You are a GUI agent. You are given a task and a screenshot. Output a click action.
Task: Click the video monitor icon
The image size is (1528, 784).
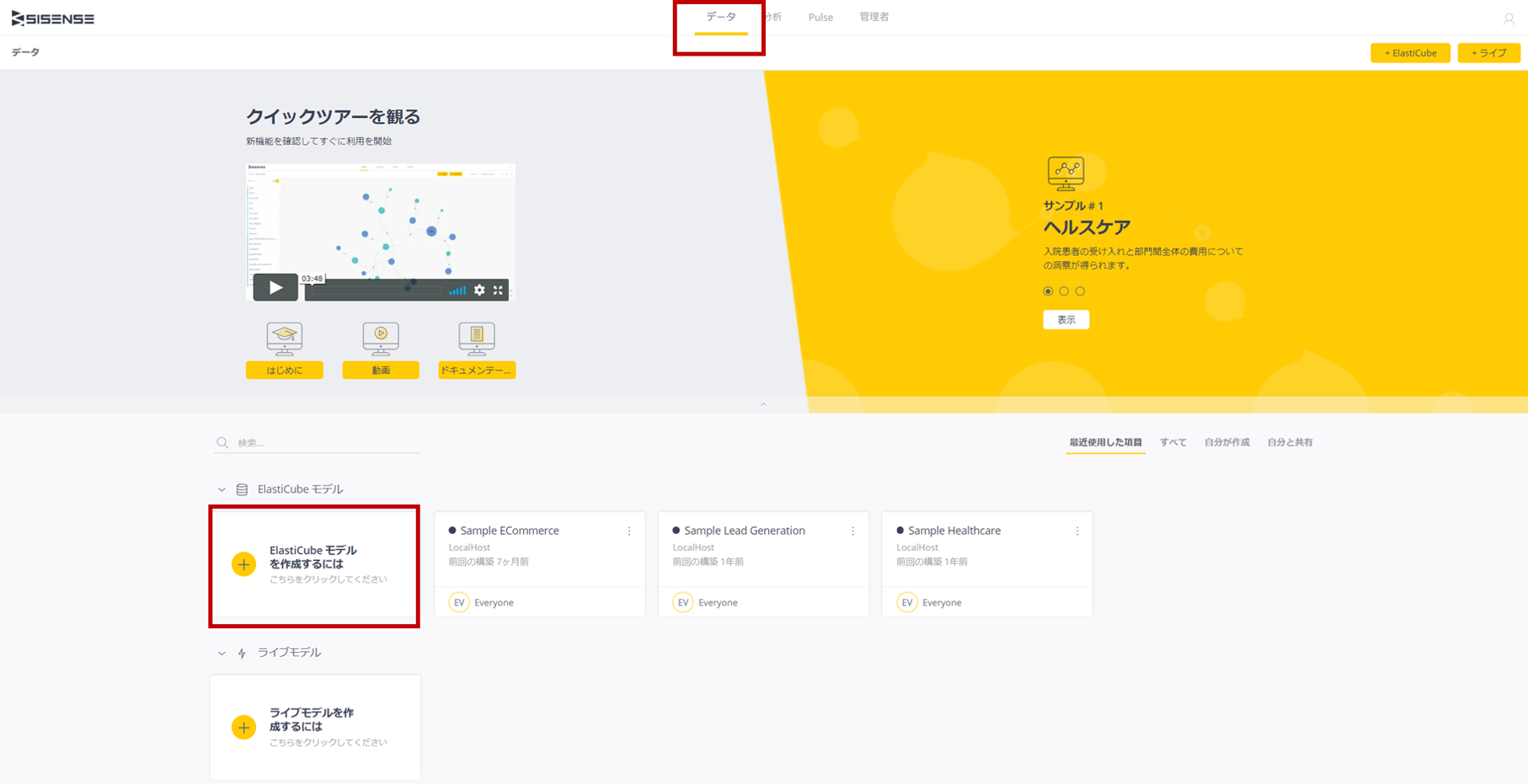point(381,338)
